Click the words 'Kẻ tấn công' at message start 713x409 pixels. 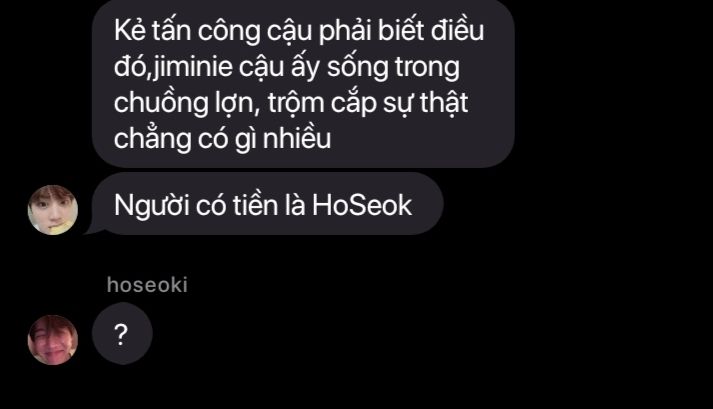[187, 31]
